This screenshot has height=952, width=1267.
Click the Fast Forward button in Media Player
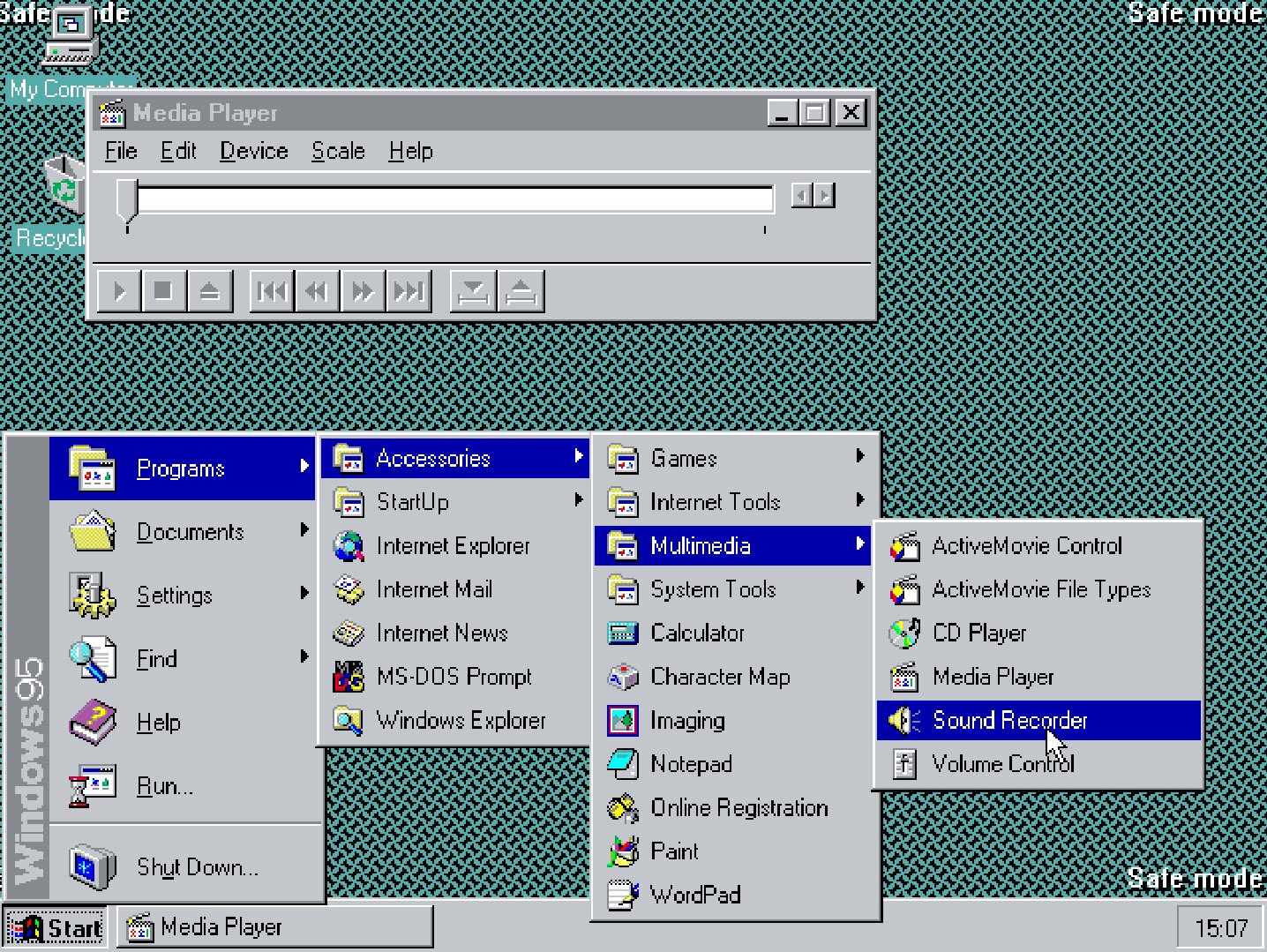coord(363,291)
